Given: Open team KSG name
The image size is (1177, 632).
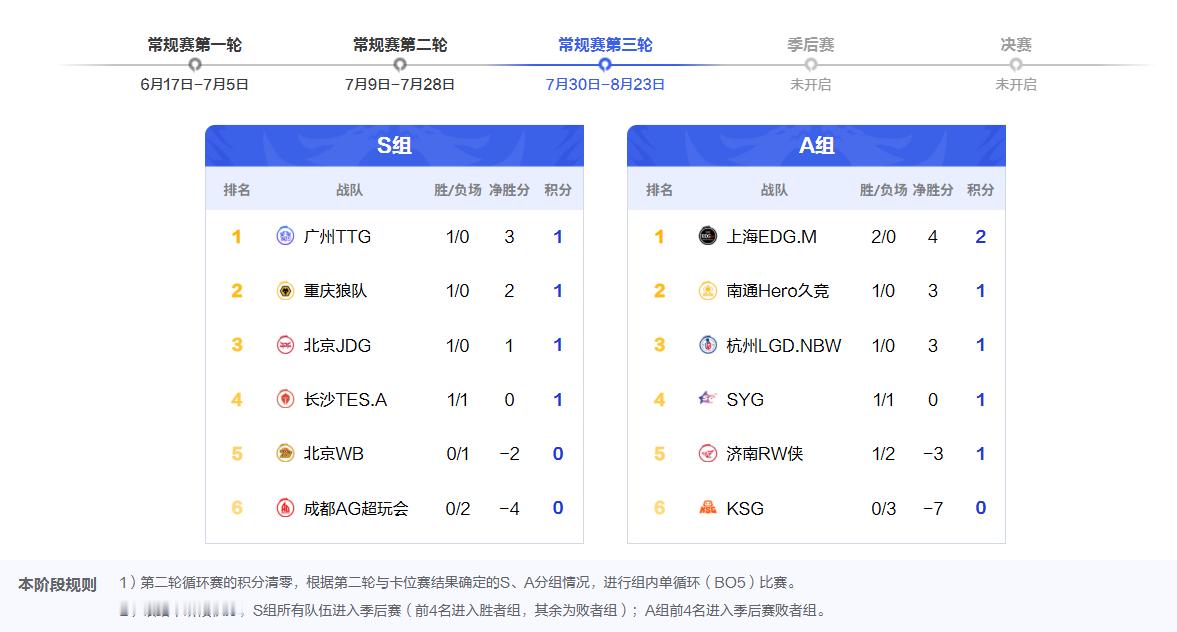Looking at the screenshot, I should pos(745,508).
